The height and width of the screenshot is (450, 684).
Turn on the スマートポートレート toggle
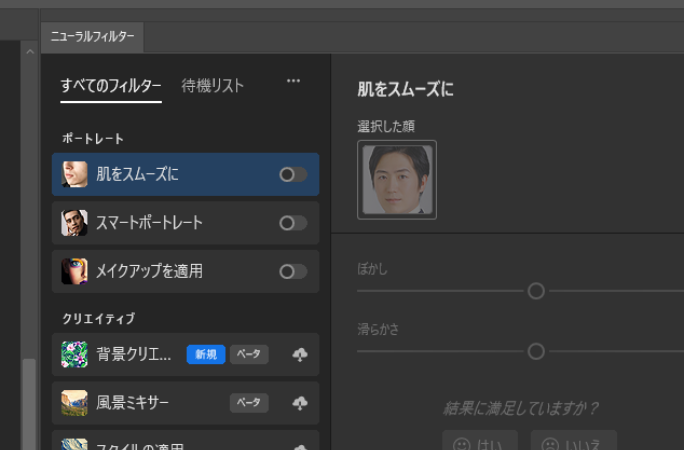(x=293, y=223)
